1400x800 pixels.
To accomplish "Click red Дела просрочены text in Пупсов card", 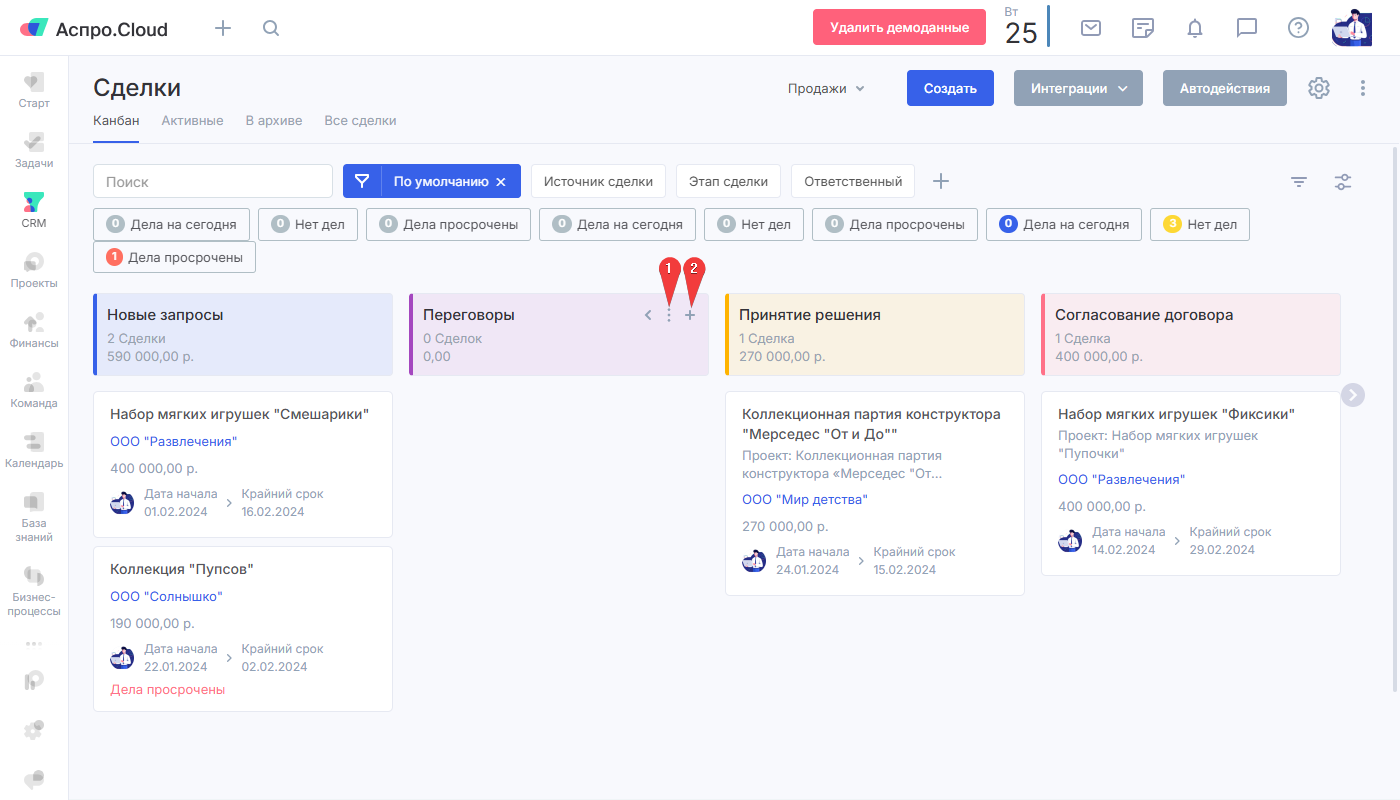I will pyautogui.click(x=167, y=689).
